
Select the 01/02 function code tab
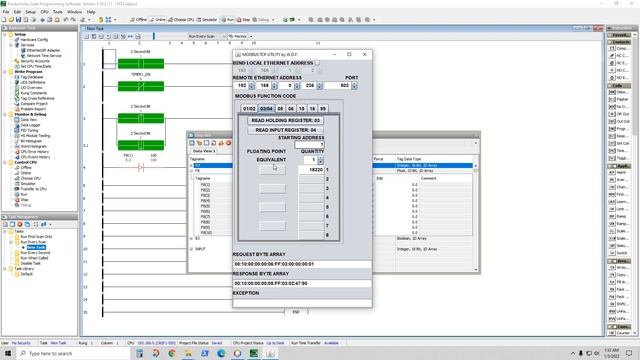[x=249, y=109]
